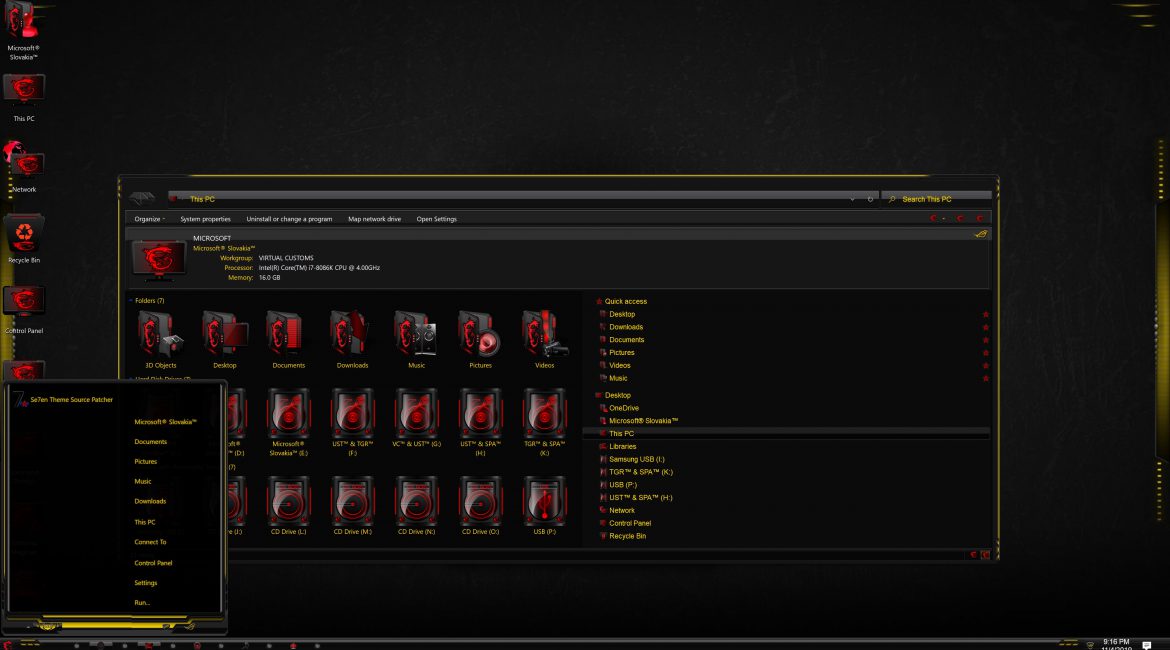Click System properties in the toolbar

pyautogui.click(x=205, y=219)
